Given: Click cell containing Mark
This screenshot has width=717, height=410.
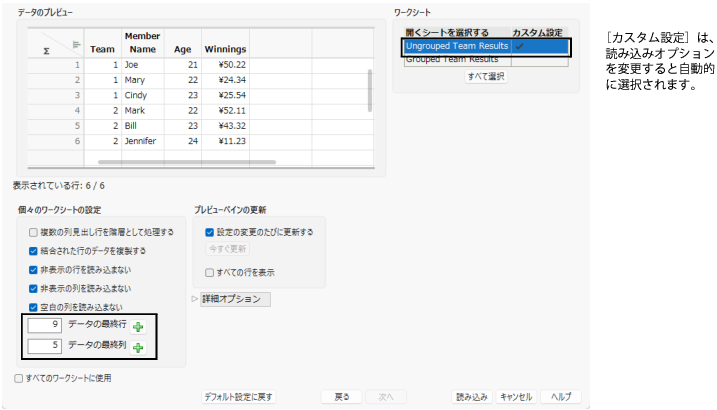Looking at the screenshot, I should (143, 111).
